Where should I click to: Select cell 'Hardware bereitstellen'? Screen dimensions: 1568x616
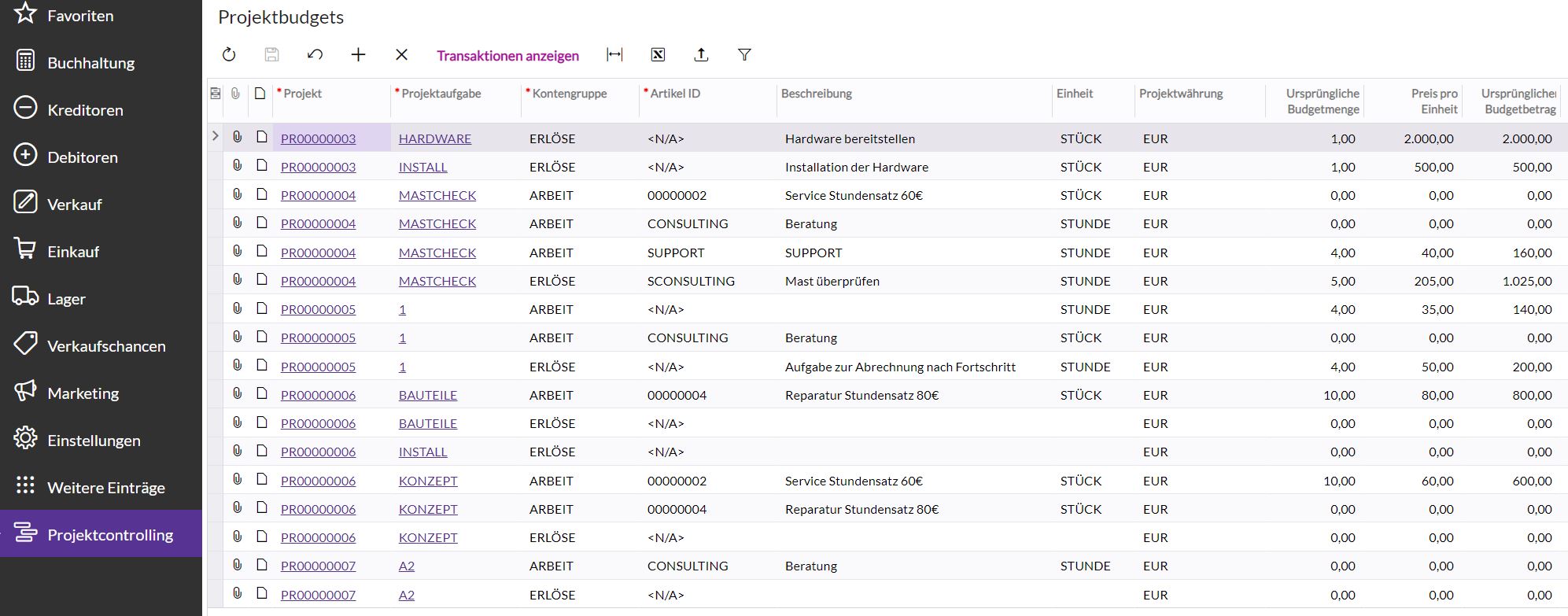click(x=850, y=138)
